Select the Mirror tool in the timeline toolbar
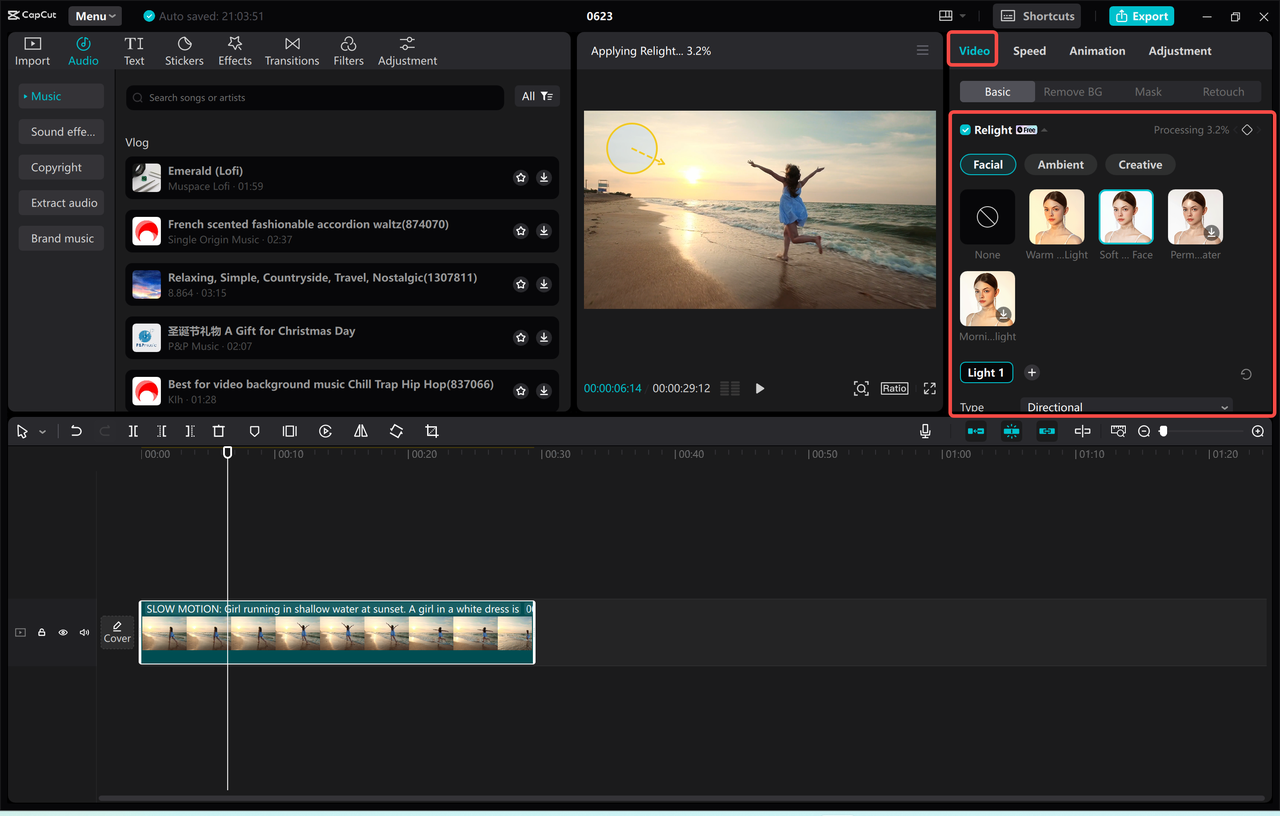 [361, 431]
